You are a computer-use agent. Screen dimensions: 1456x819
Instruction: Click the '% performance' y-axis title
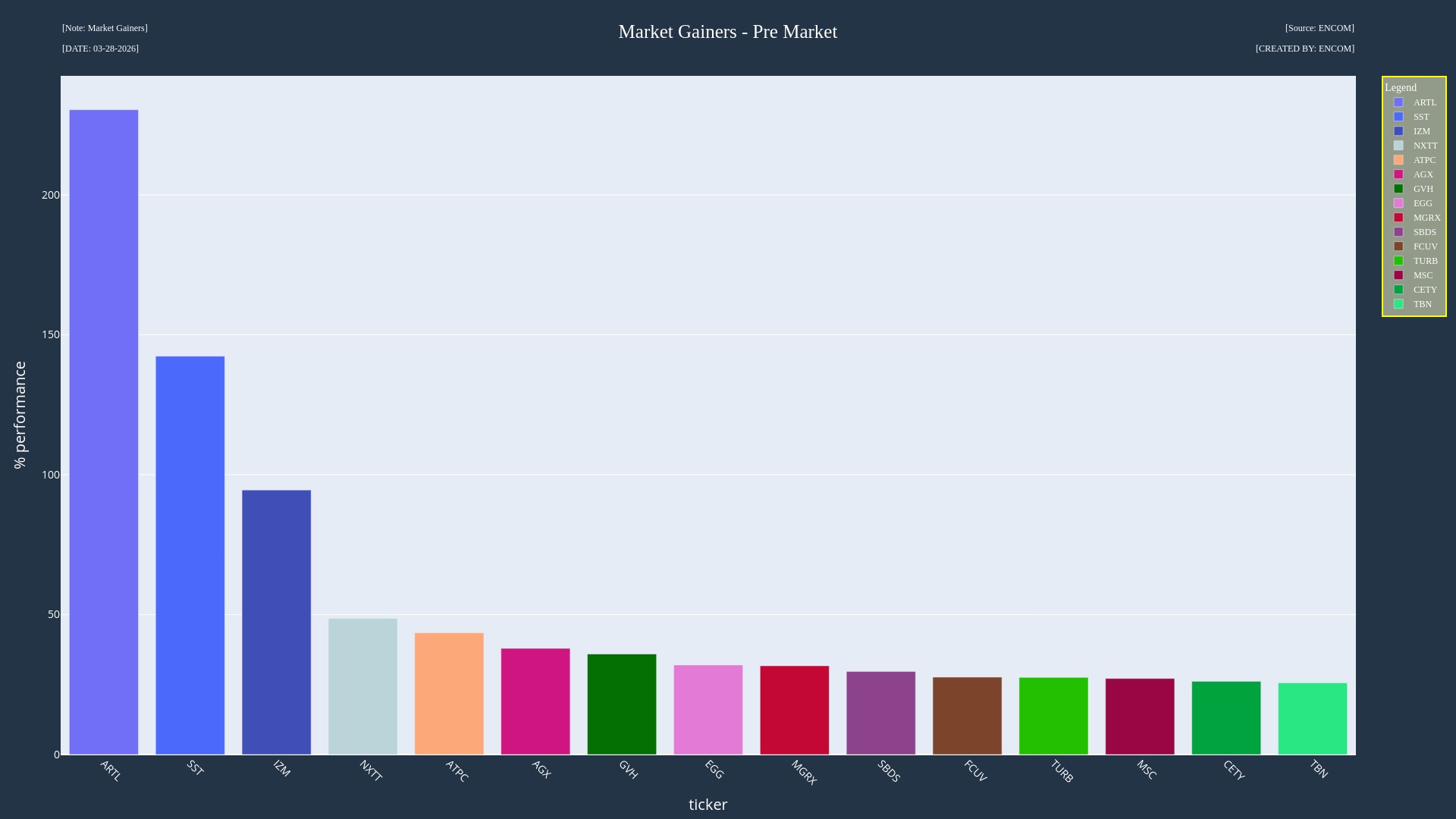(20, 415)
